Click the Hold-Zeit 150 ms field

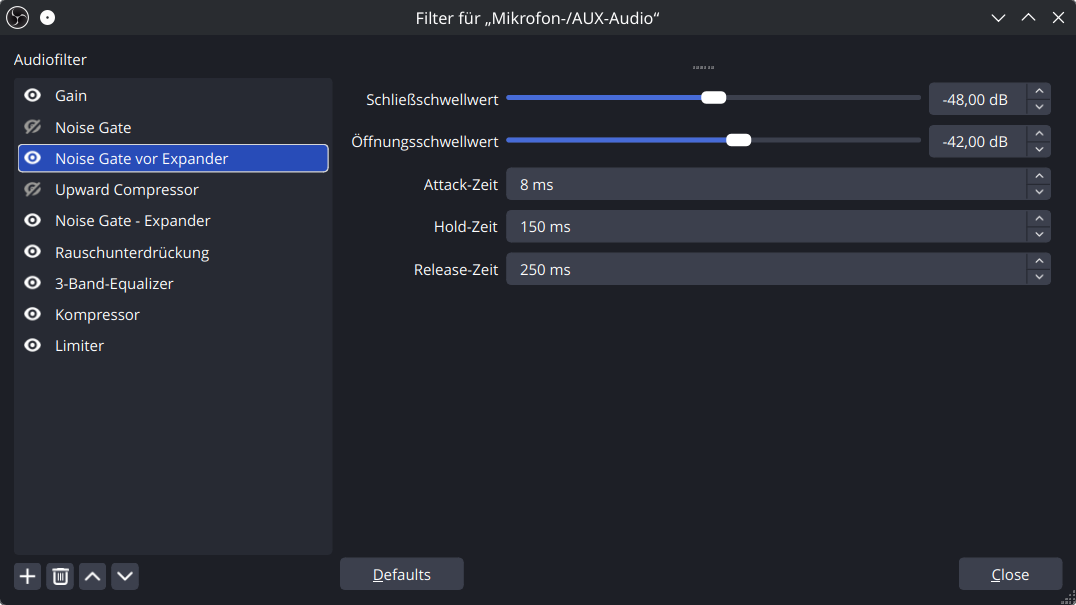[x=767, y=226]
